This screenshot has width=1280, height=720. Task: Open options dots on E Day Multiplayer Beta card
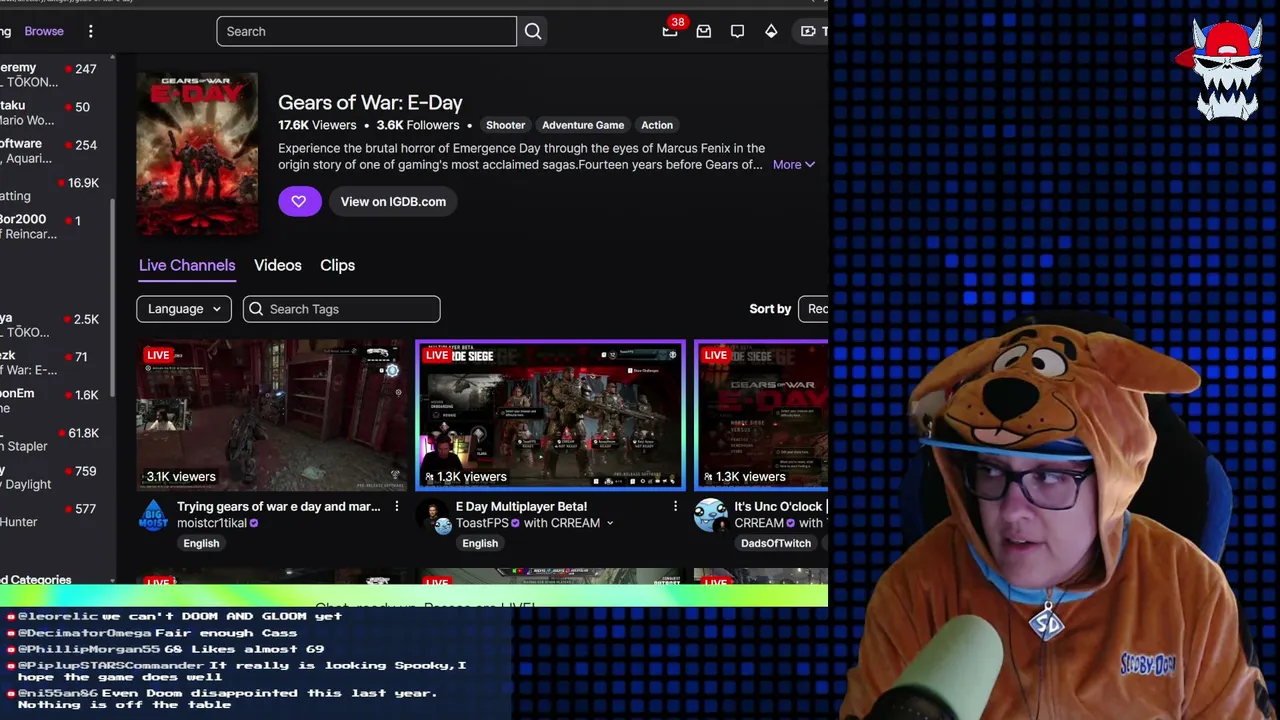(x=675, y=507)
